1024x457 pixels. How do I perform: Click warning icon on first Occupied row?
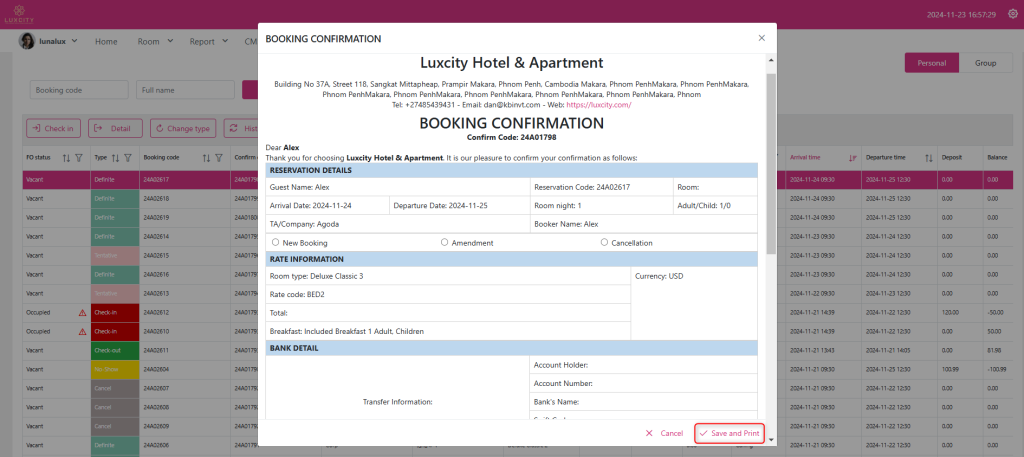(82, 312)
